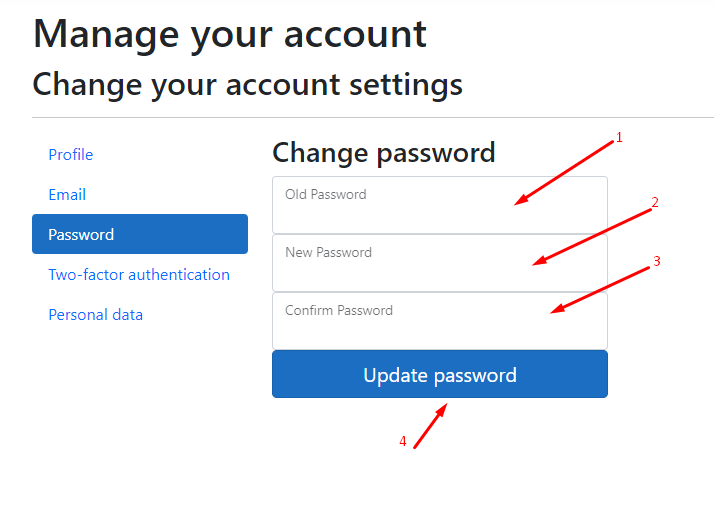The height and width of the screenshot is (515, 714).
Task: Click the "Manage your account" page title
Action: (x=230, y=34)
